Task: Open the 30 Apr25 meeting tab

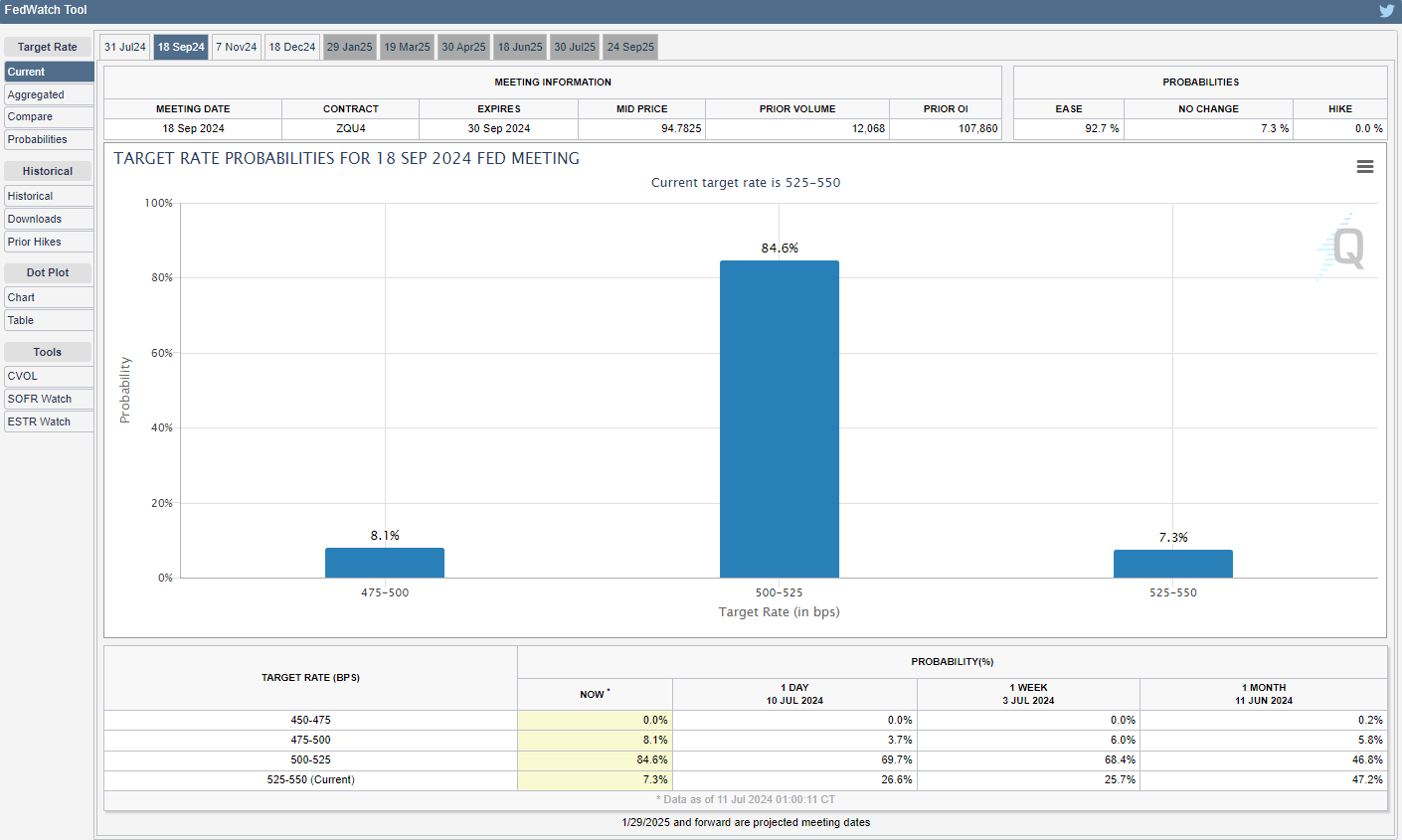Action: click(x=464, y=47)
